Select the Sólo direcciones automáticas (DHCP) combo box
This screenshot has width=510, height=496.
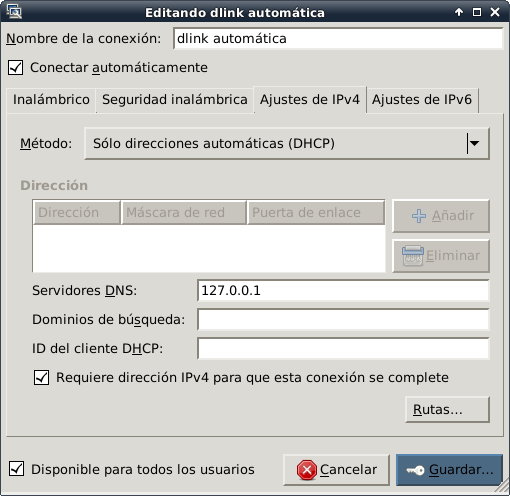(287, 143)
